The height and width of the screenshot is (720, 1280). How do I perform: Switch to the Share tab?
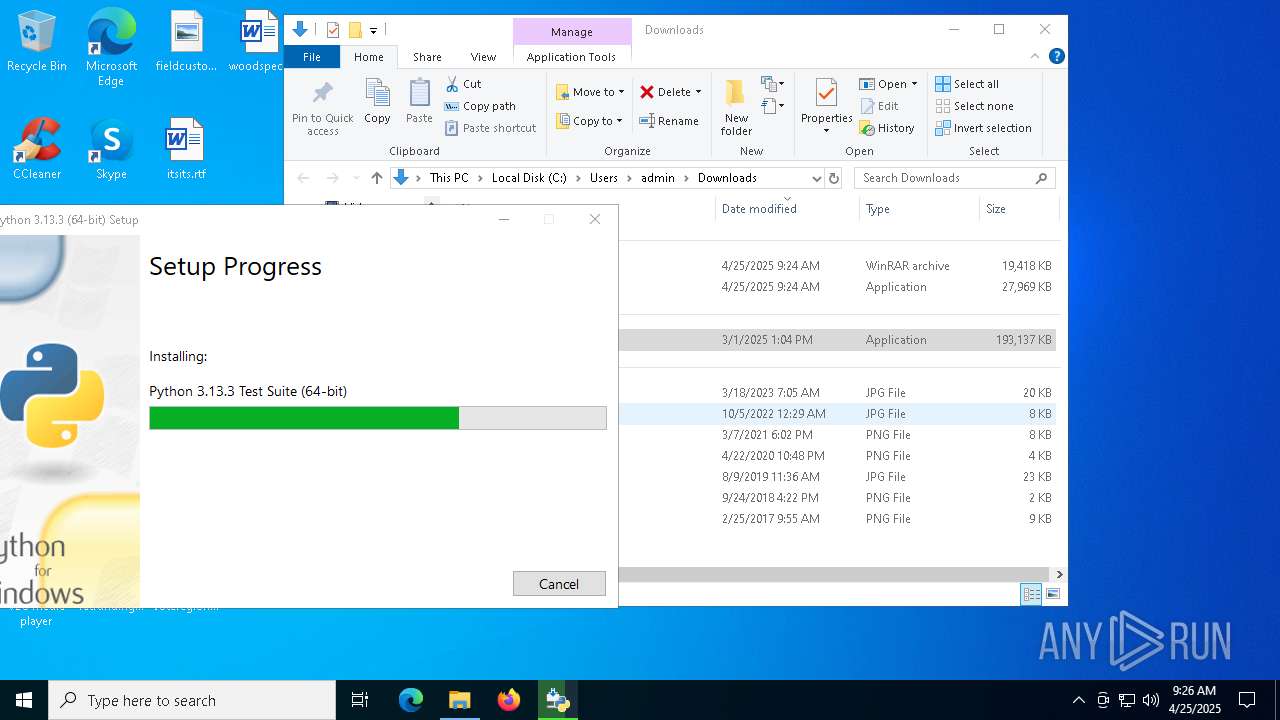tap(427, 57)
